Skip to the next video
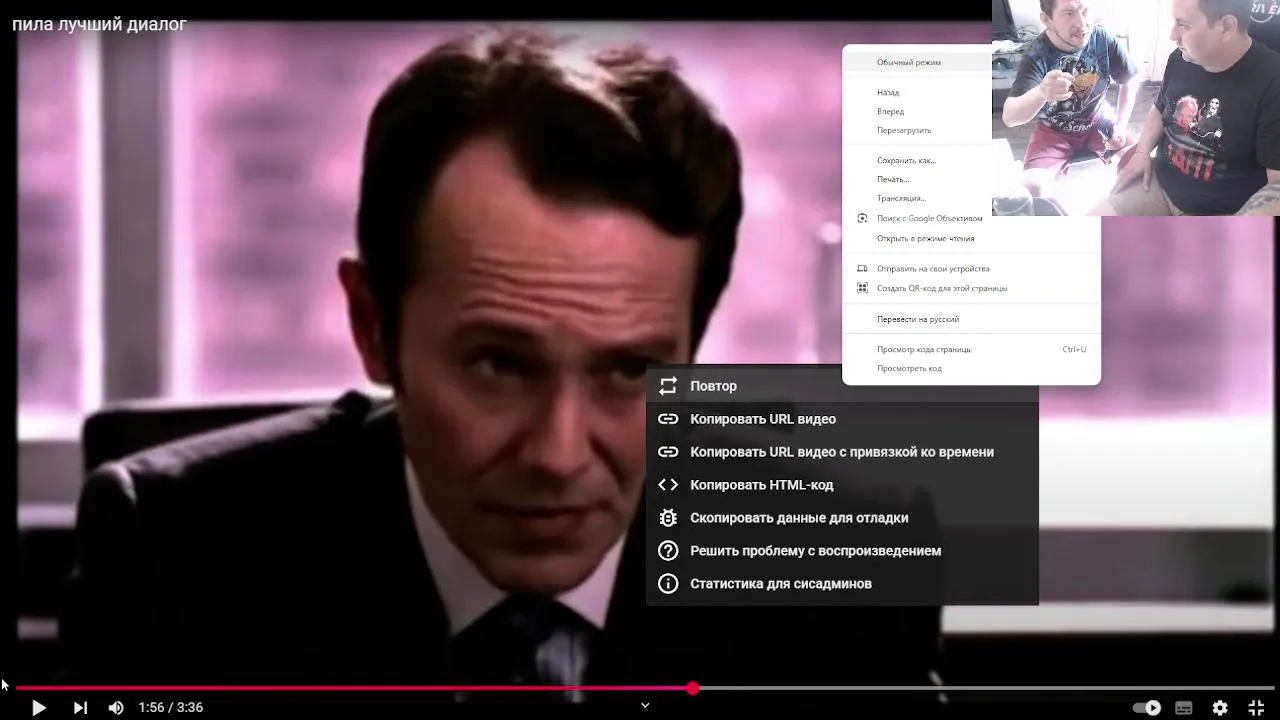The width and height of the screenshot is (1280, 720). [80, 707]
